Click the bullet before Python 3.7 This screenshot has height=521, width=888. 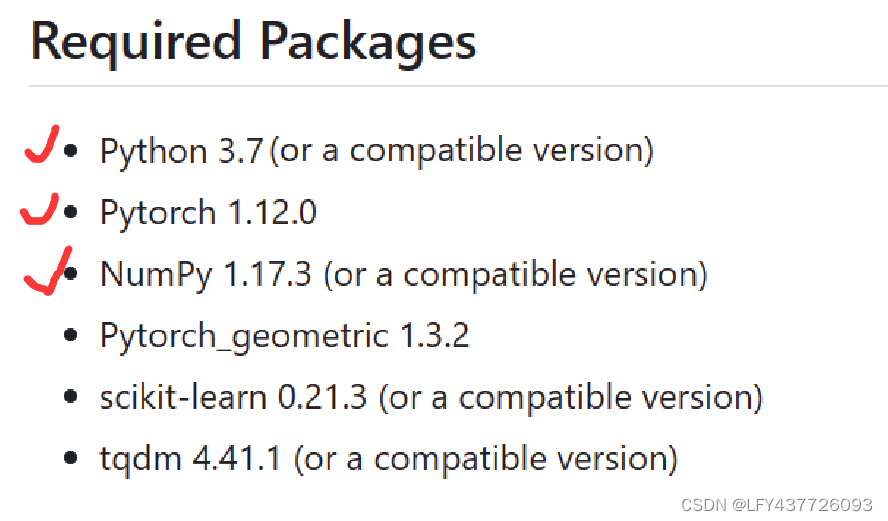click(x=70, y=151)
